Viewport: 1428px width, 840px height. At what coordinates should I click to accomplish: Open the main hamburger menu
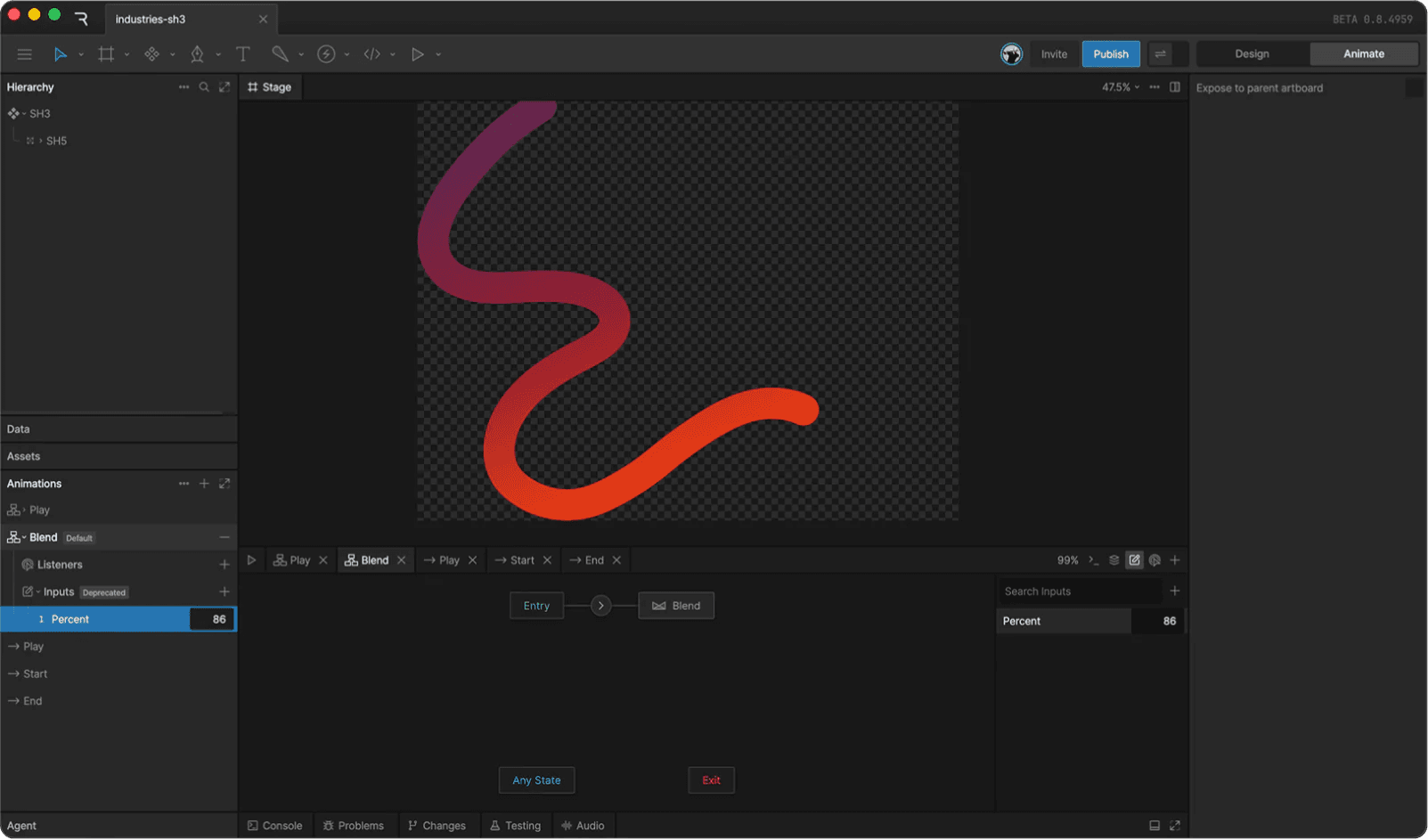click(x=24, y=54)
